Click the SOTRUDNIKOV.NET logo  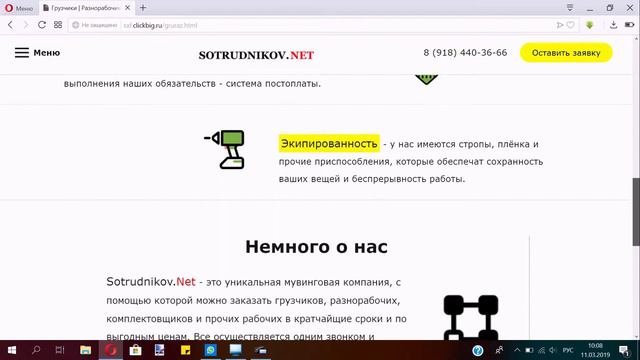[256, 55]
